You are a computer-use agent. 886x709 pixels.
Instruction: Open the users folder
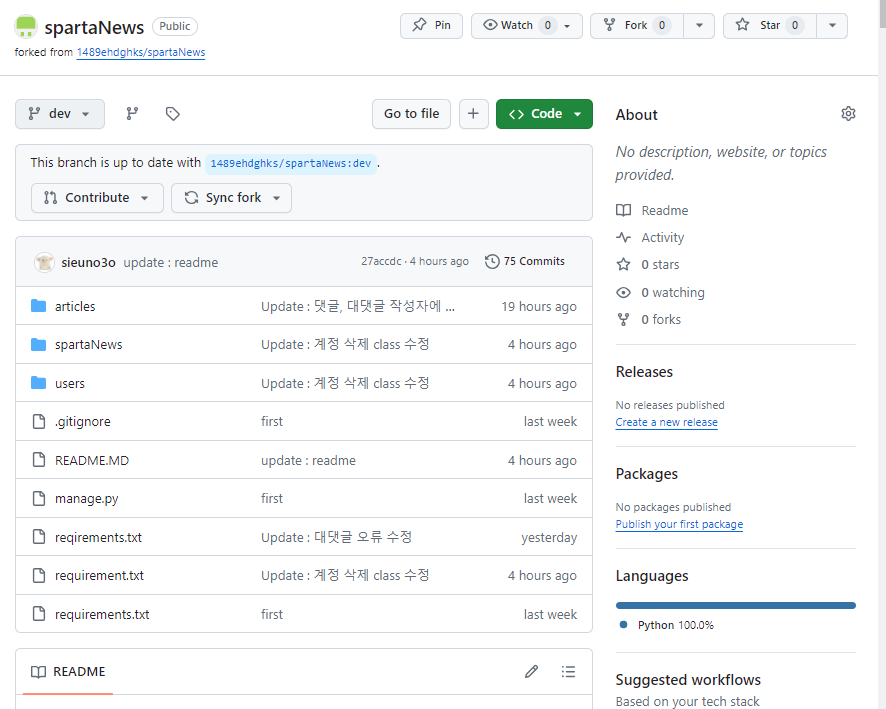70,383
